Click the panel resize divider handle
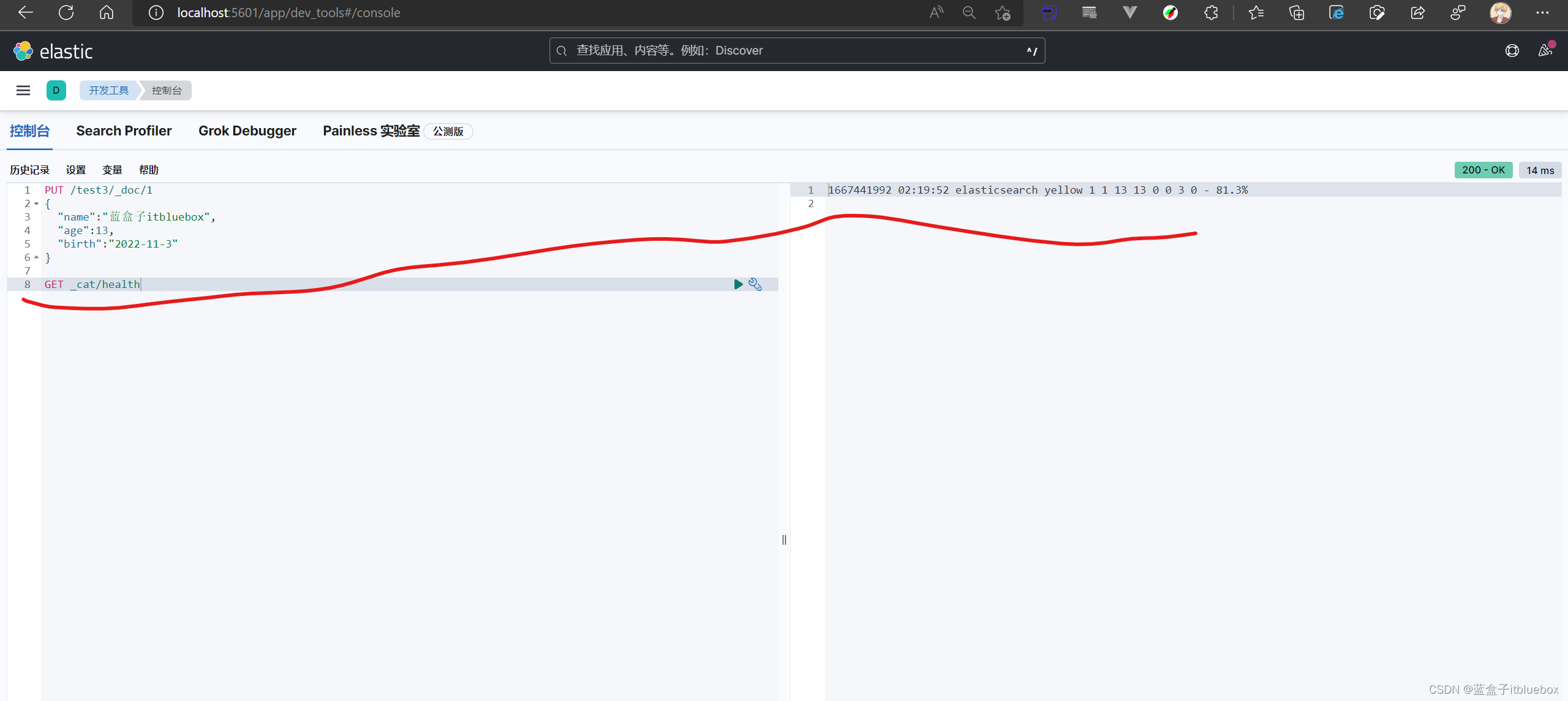The width and height of the screenshot is (1568, 701). [784, 540]
